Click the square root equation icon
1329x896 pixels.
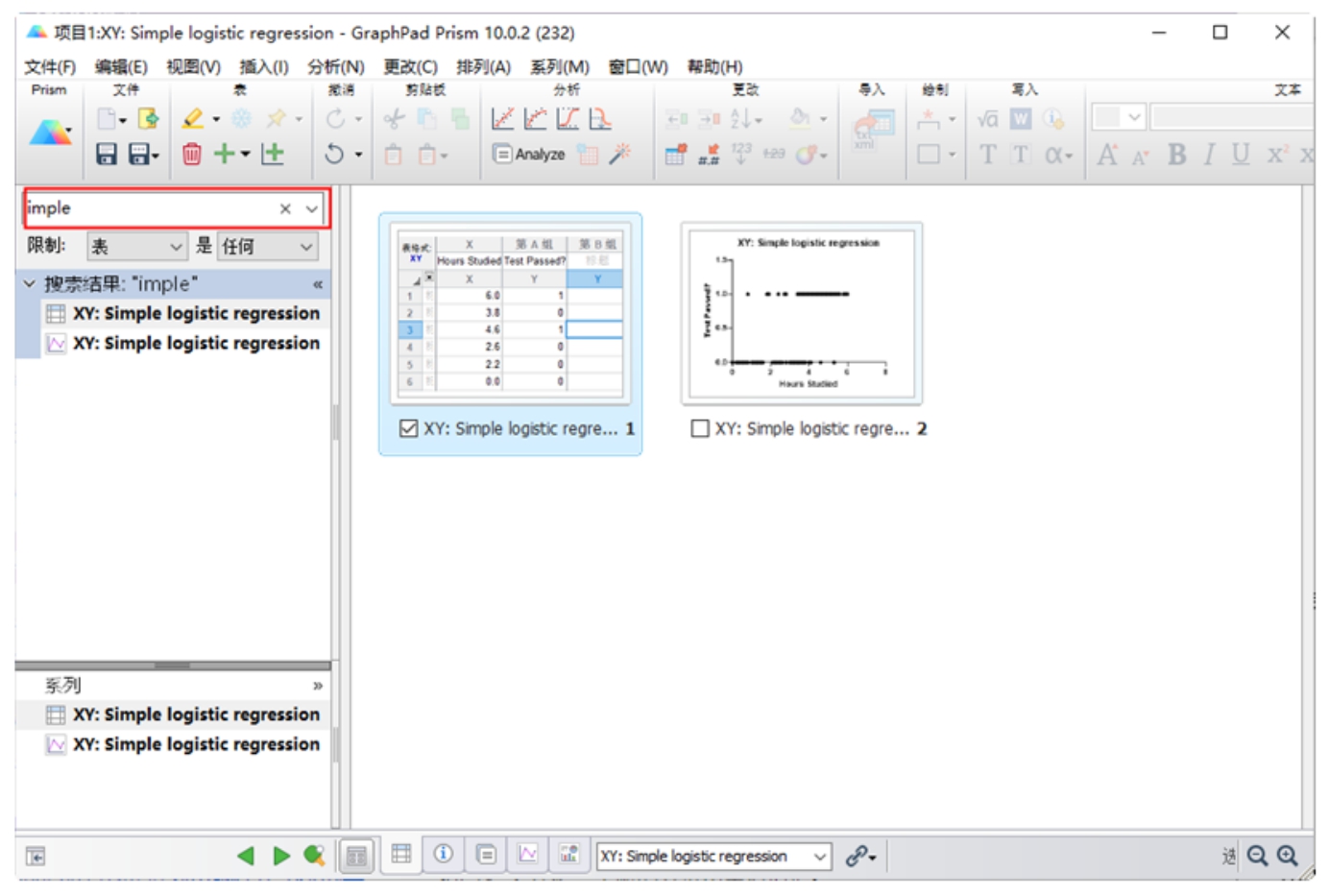point(987,118)
